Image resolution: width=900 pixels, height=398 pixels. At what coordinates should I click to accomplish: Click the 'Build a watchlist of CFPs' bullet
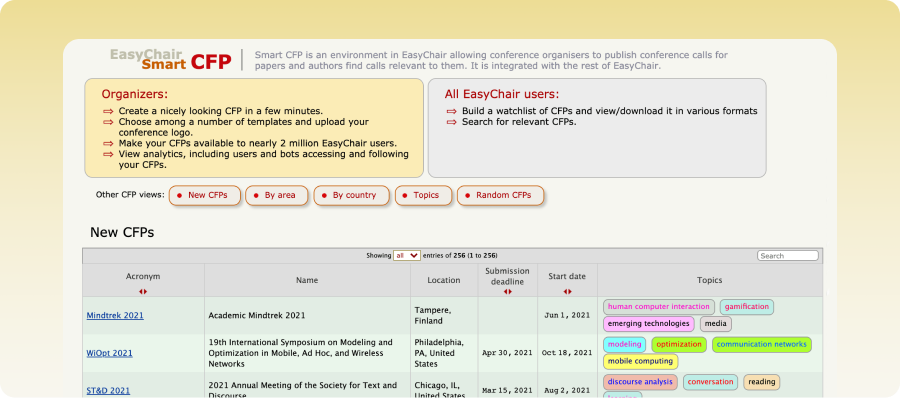[610, 111]
